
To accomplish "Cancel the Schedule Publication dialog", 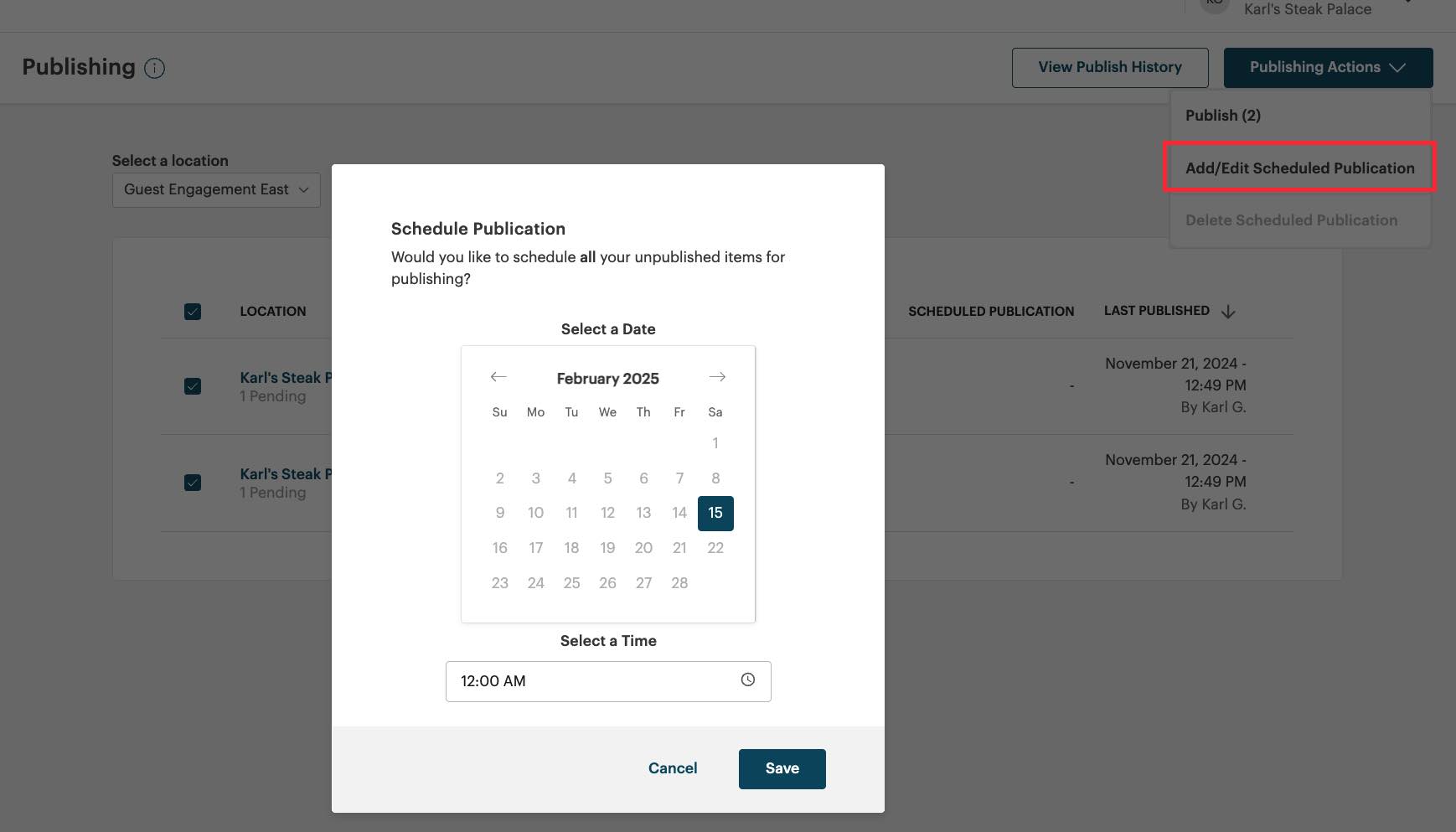I will pyautogui.click(x=672, y=768).
